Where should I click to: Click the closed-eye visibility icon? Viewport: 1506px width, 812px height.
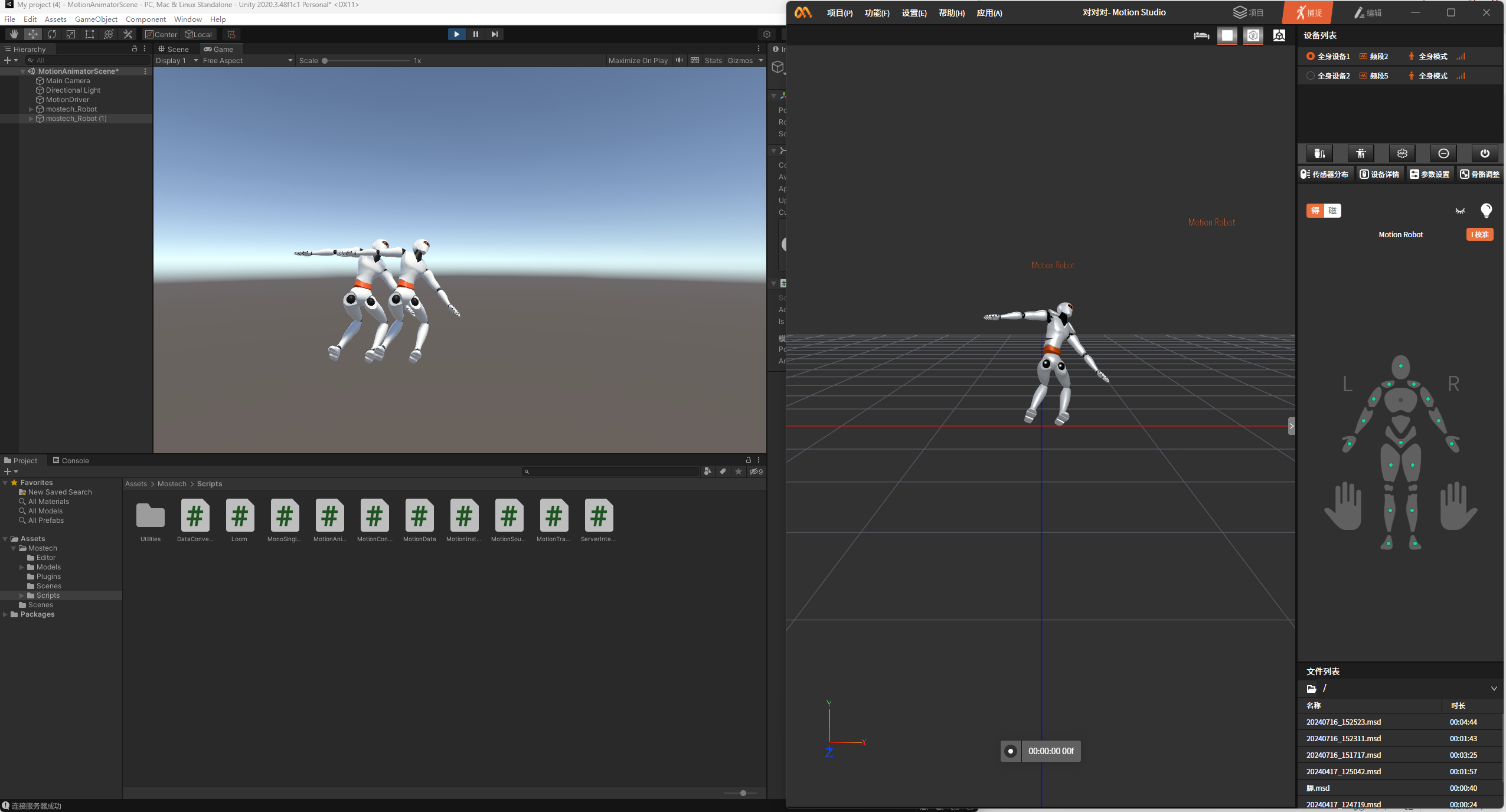coord(1460,211)
